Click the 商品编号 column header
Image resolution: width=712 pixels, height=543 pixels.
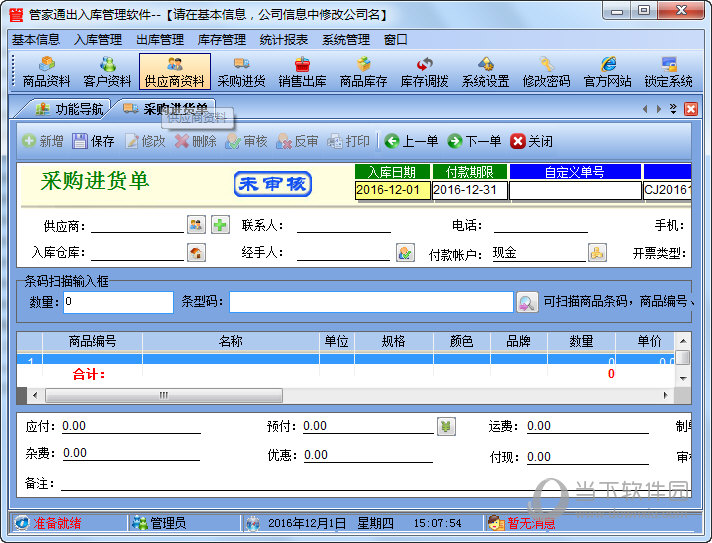pos(92,341)
